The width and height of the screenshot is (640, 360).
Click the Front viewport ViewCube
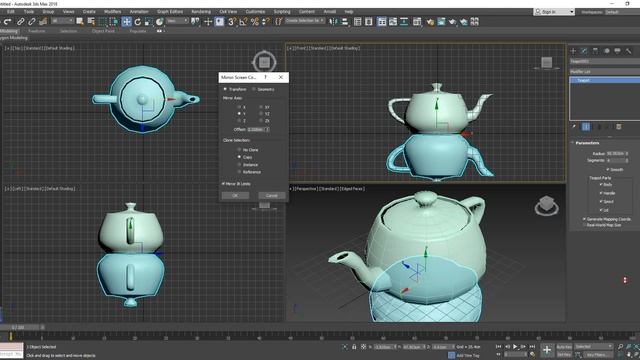click(547, 62)
